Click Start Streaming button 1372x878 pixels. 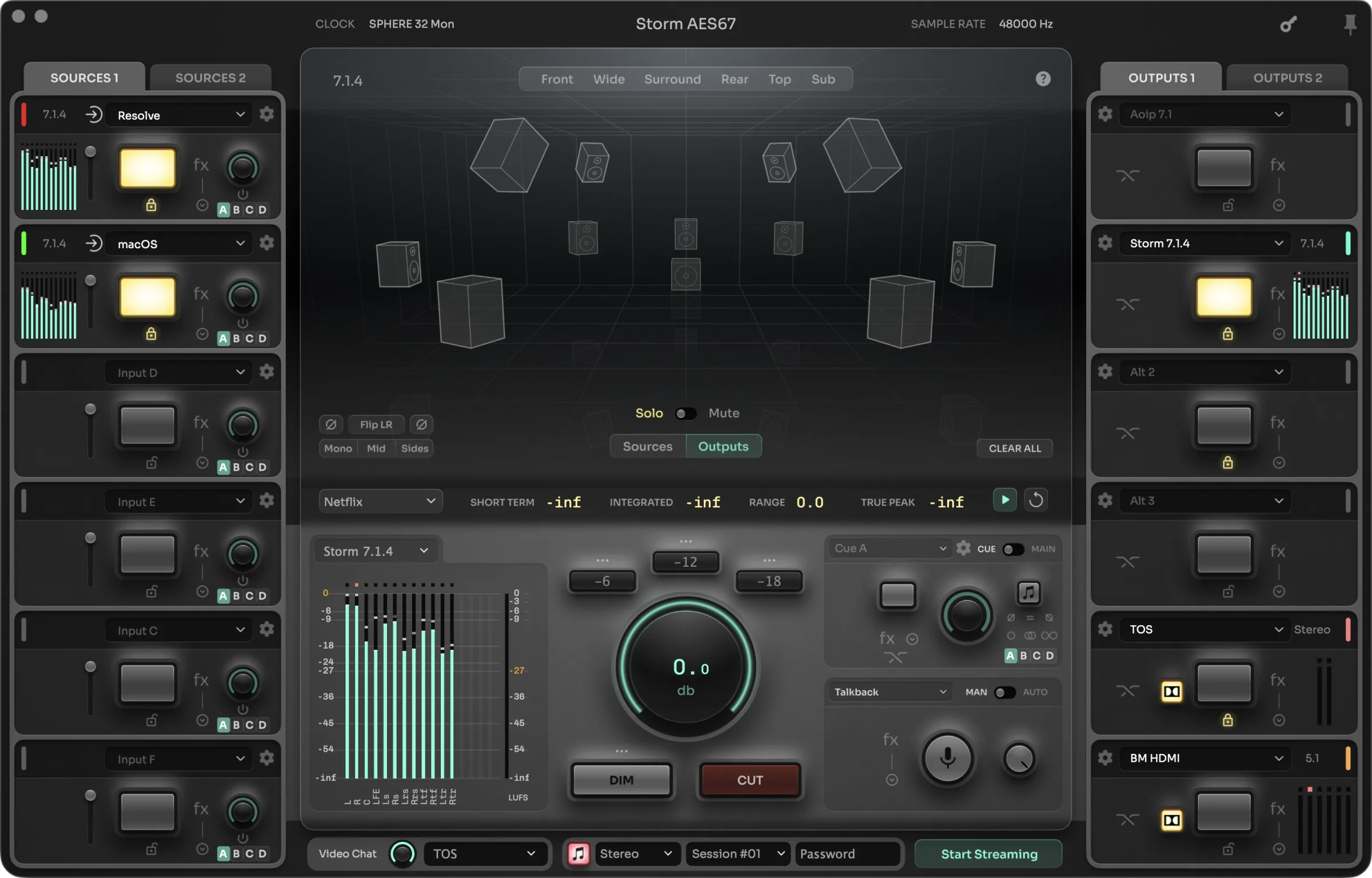click(x=989, y=854)
